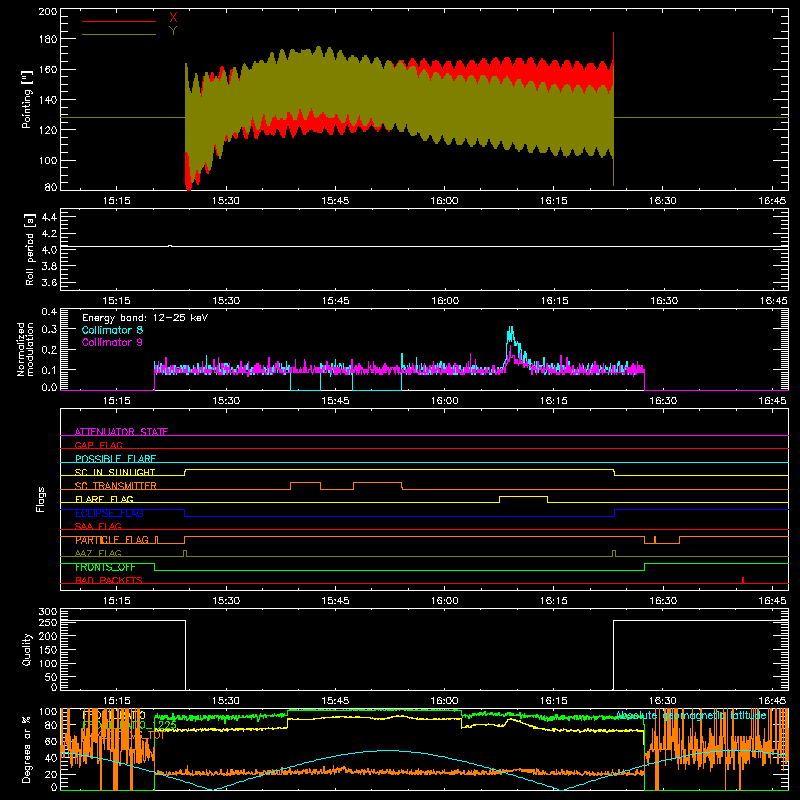Click '15:30' time label below Flags plot
This screenshot has width=800, height=800.
click(x=226, y=601)
